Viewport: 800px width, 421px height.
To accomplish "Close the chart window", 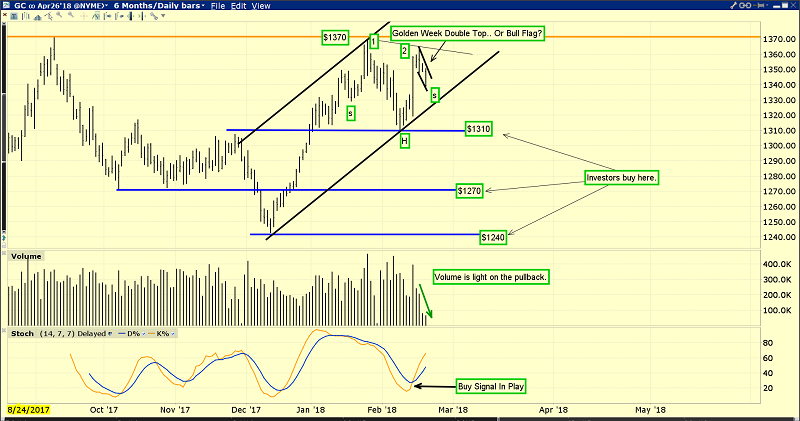I will click(793, 5).
